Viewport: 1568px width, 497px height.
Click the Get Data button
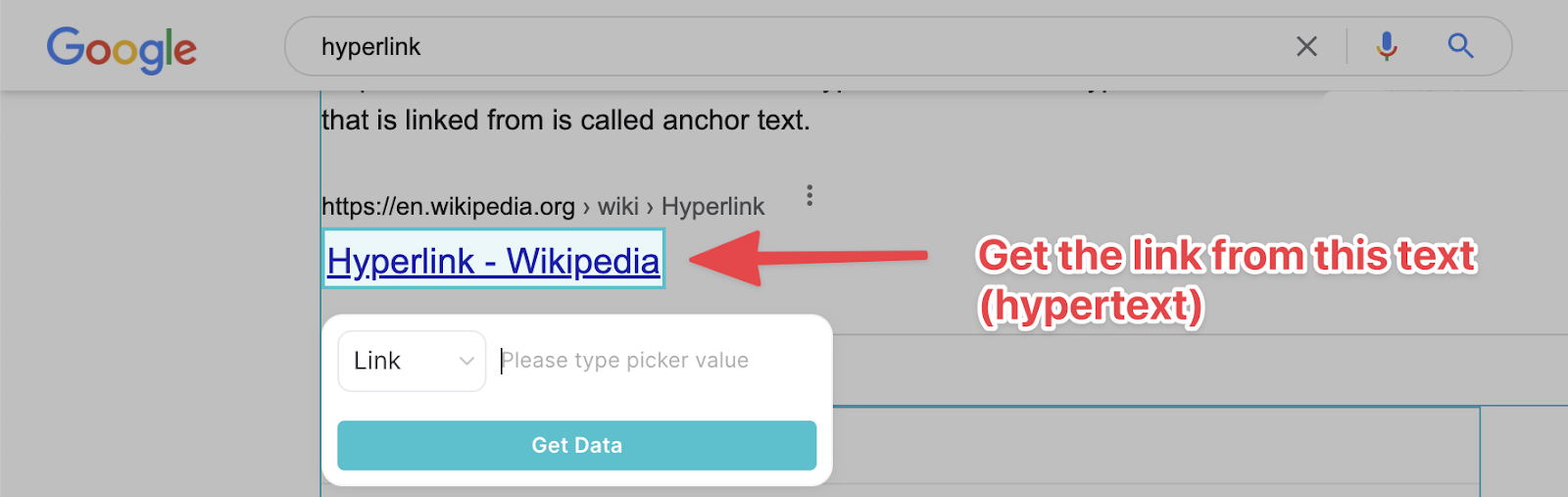point(576,445)
